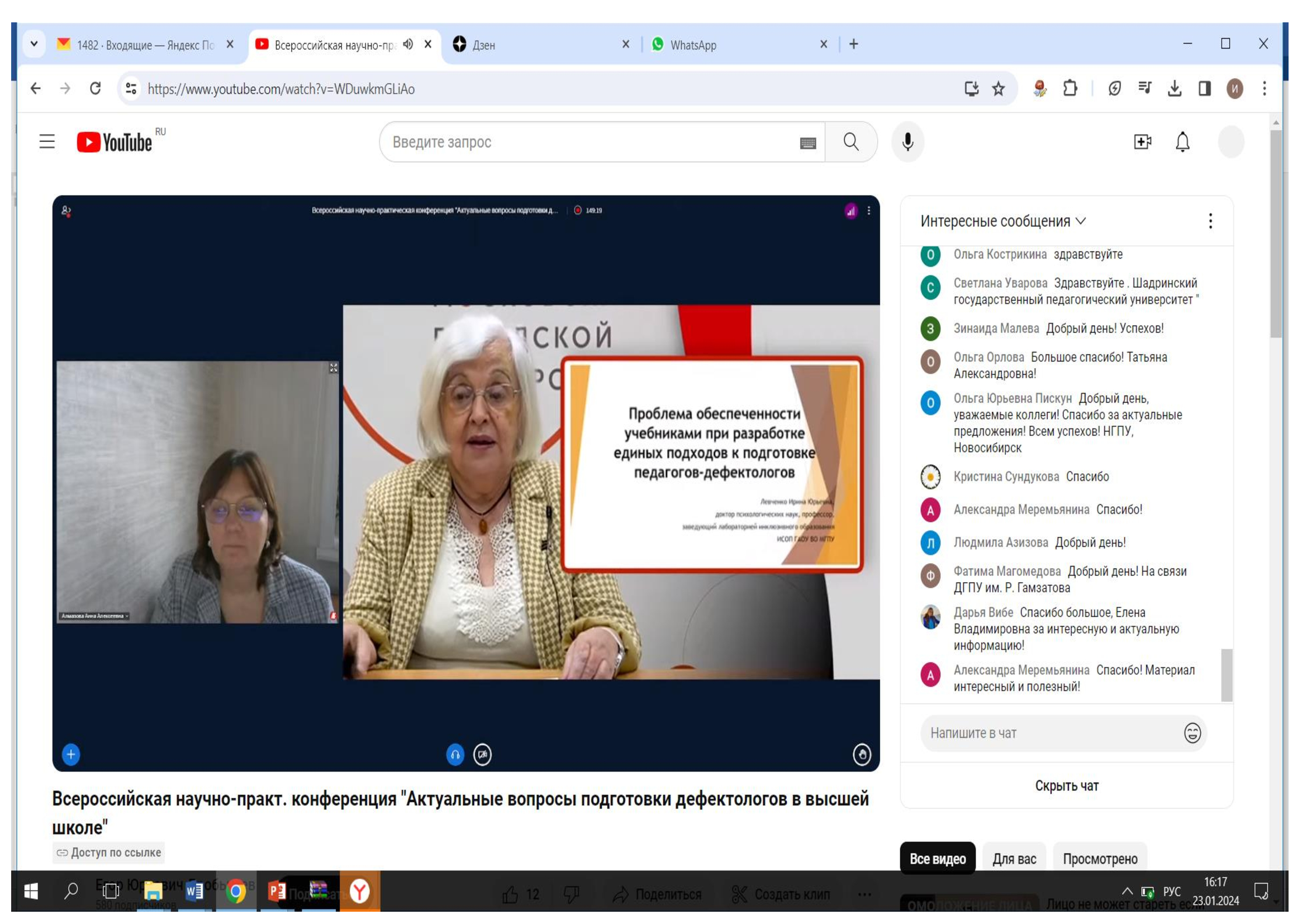Click the create video camera icon
This screenshot has height=924, width=1307.
coord(1142,142)
